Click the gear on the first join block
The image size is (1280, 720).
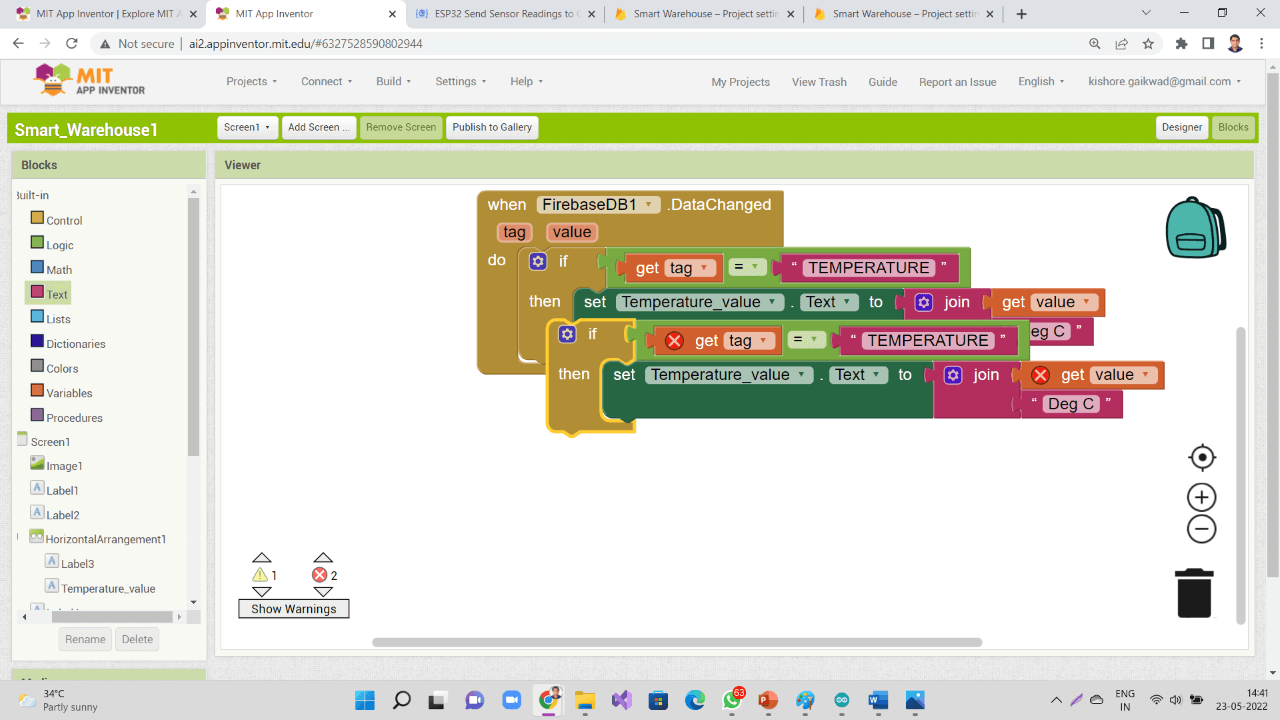coord(924,302)
